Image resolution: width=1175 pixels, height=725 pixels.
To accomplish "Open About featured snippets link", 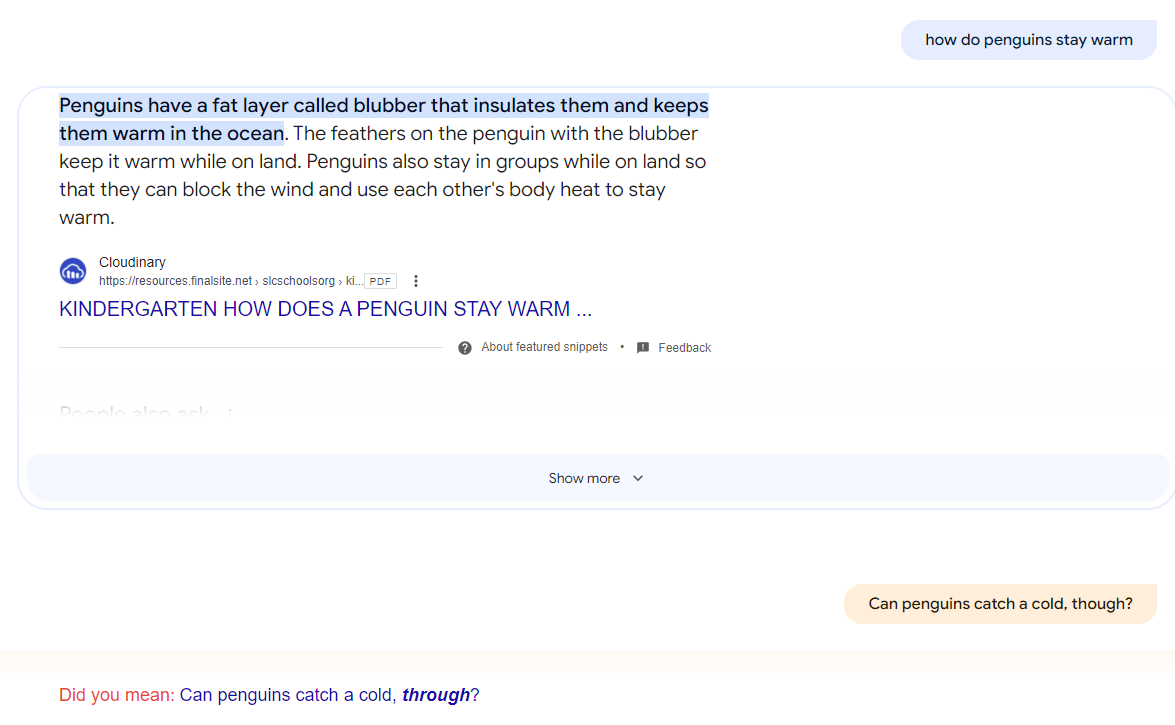I will 544,347.
